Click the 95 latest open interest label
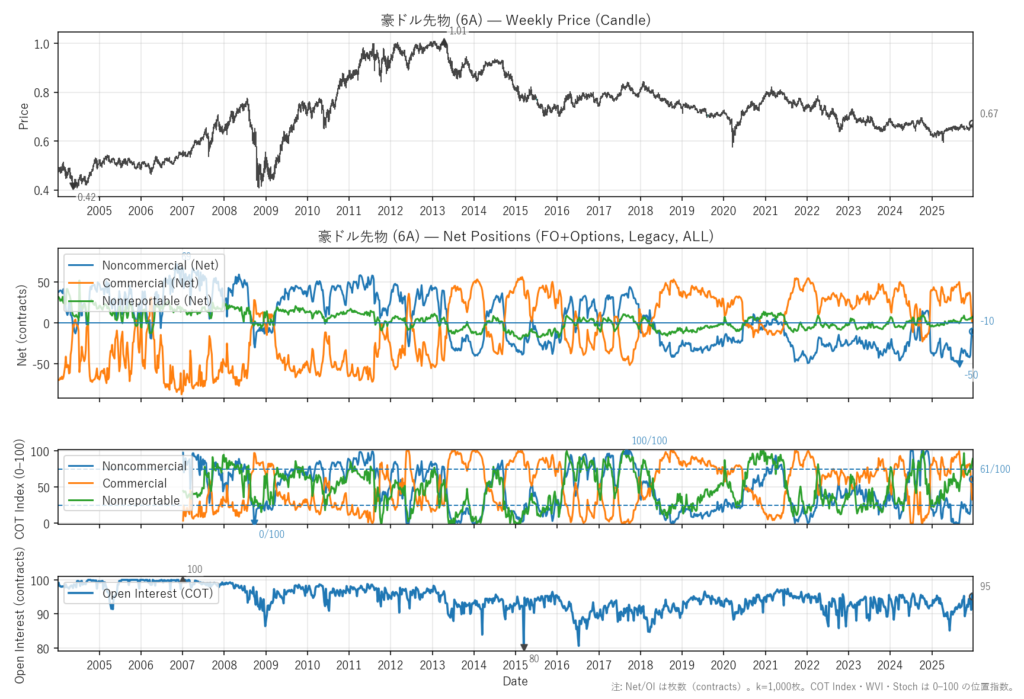1024x699 pixels. 984,586
